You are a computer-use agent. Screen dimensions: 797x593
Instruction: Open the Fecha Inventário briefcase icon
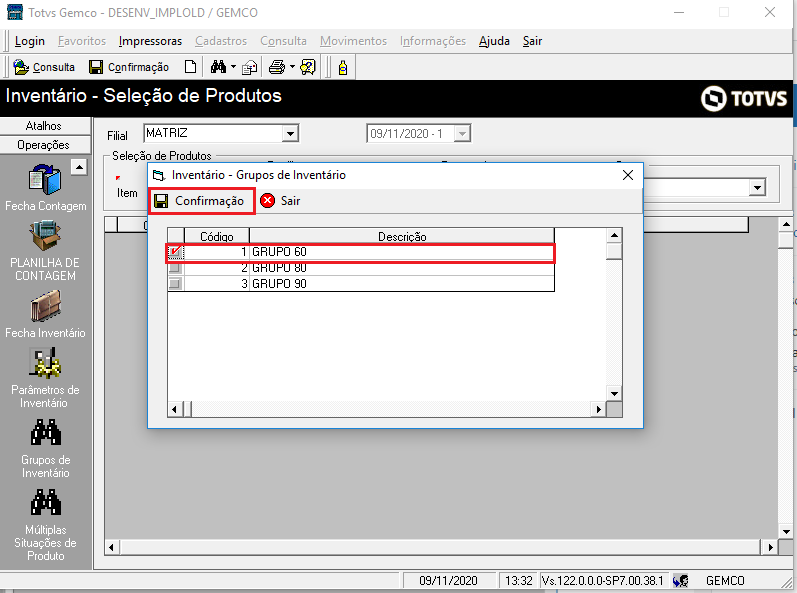point(45,306)
